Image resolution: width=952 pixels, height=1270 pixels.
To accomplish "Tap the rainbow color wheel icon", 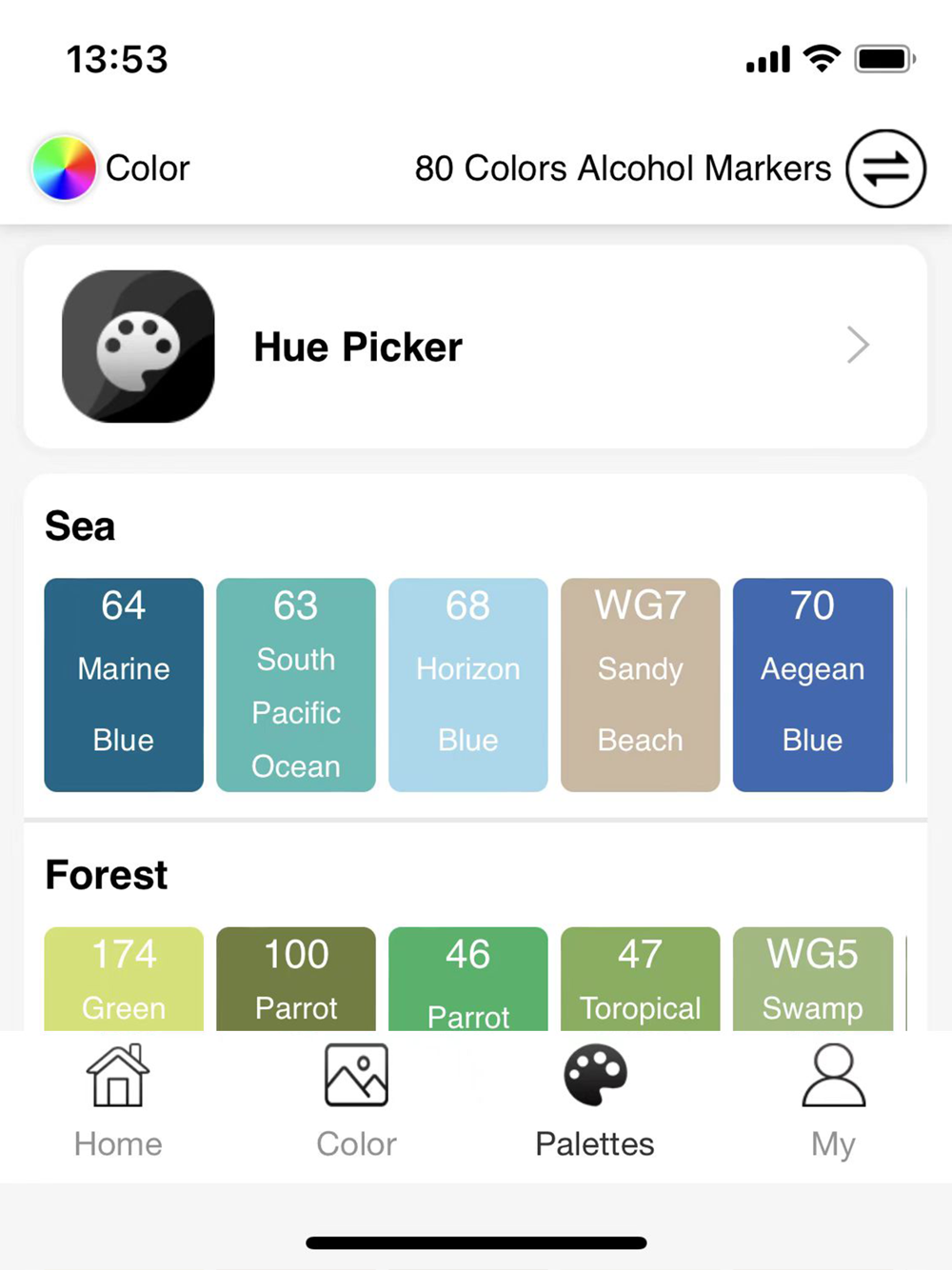I will (x=64, y=169).
